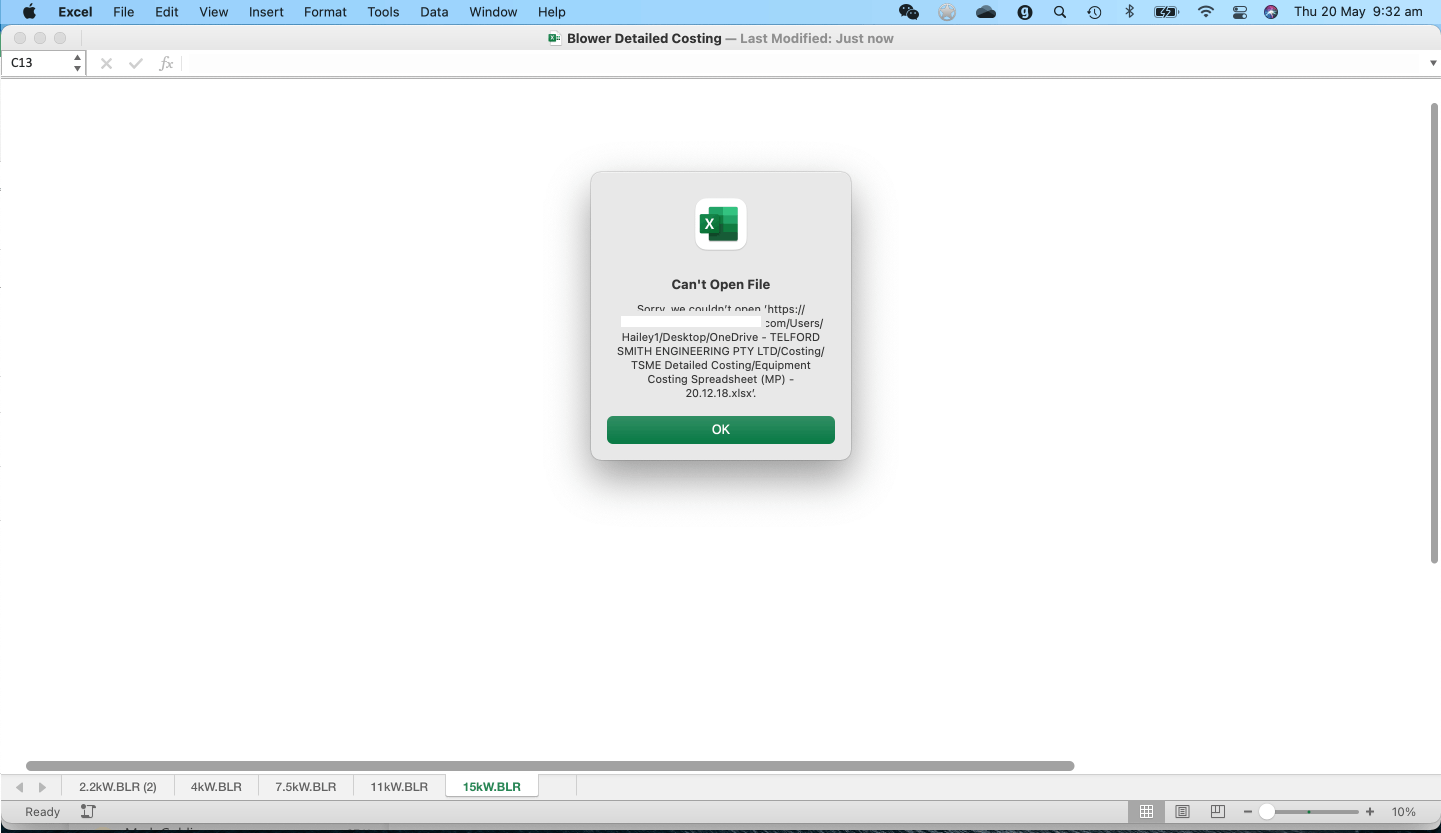The height and width of the screenshot is (833, 1441).
Task: Open the Data menu
Action: (x=434, y=12)
